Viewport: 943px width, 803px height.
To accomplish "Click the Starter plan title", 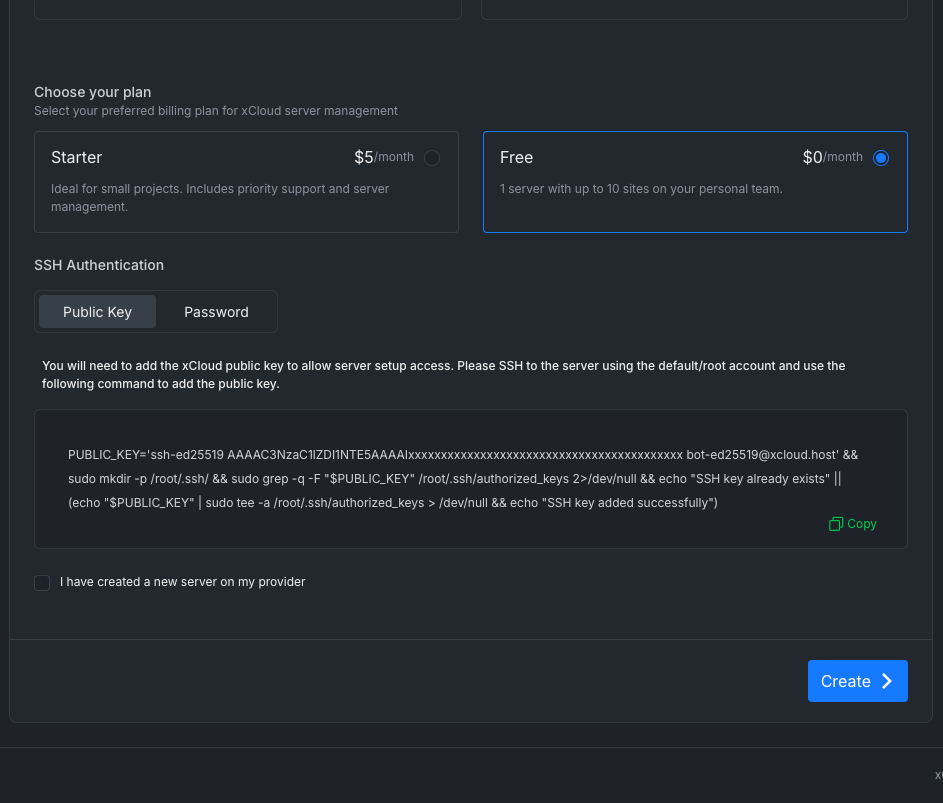I will click(76, 158).
